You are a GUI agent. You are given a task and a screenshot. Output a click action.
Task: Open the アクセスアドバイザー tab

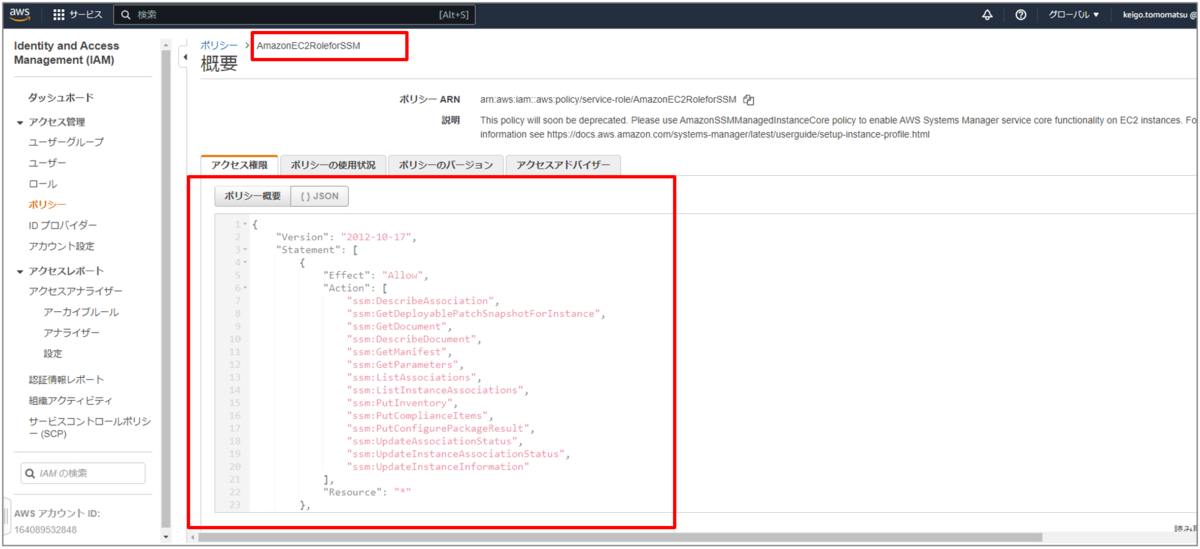(563, 165)
